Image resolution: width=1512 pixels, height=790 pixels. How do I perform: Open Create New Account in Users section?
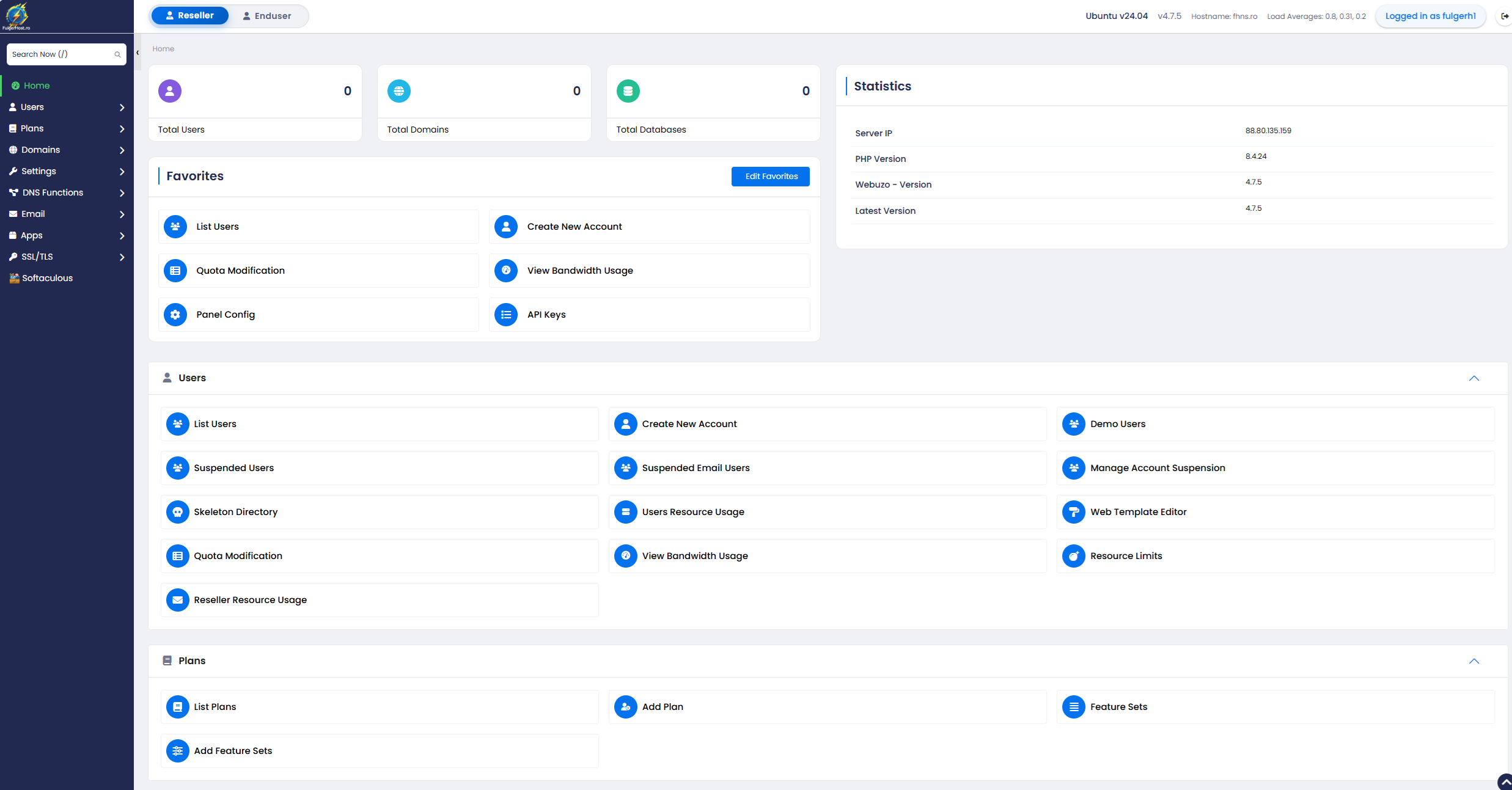point(828,424)
